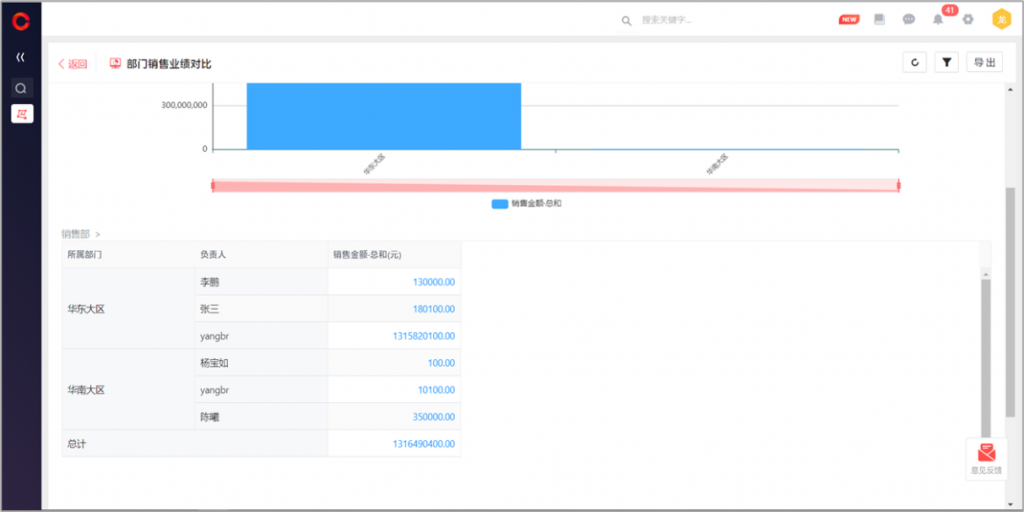The image size is (1024, 512).
Task: Click the 返回 back link
Action: click(73, 64)
